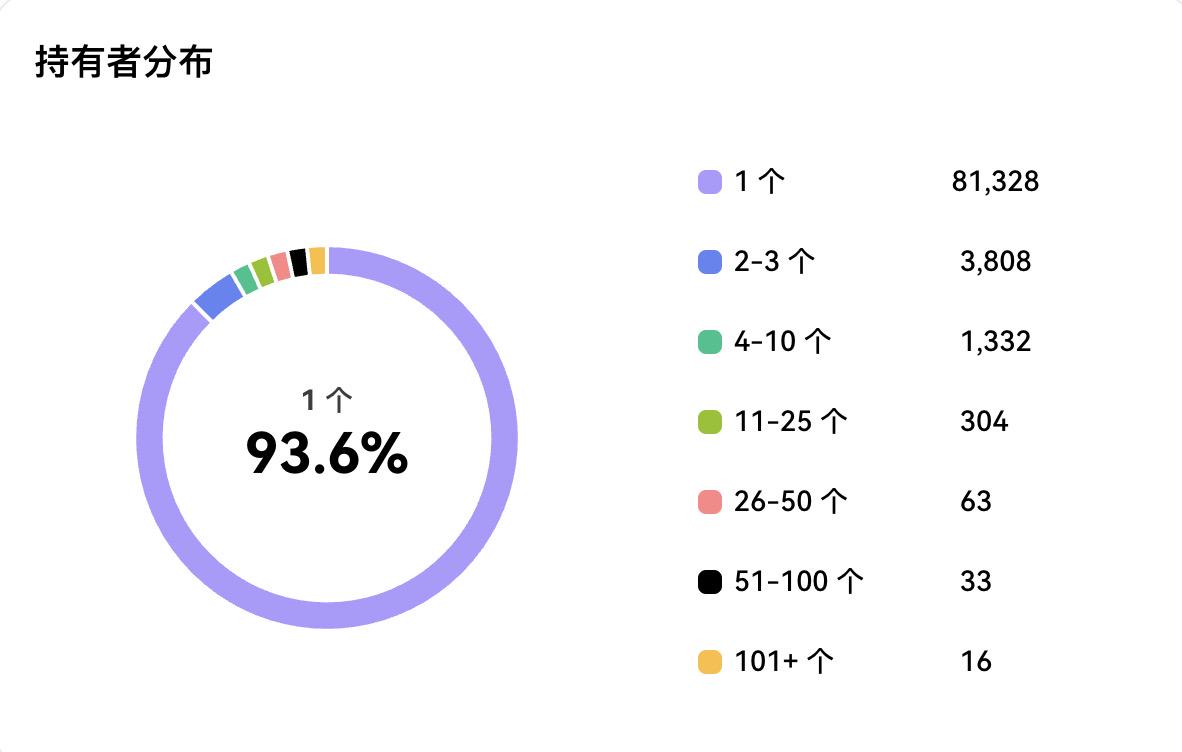Image resolution: width=1182 pixels, height=752 pixels.
Task: Click the 3,808 value in the legend
Action: (995, 262)
